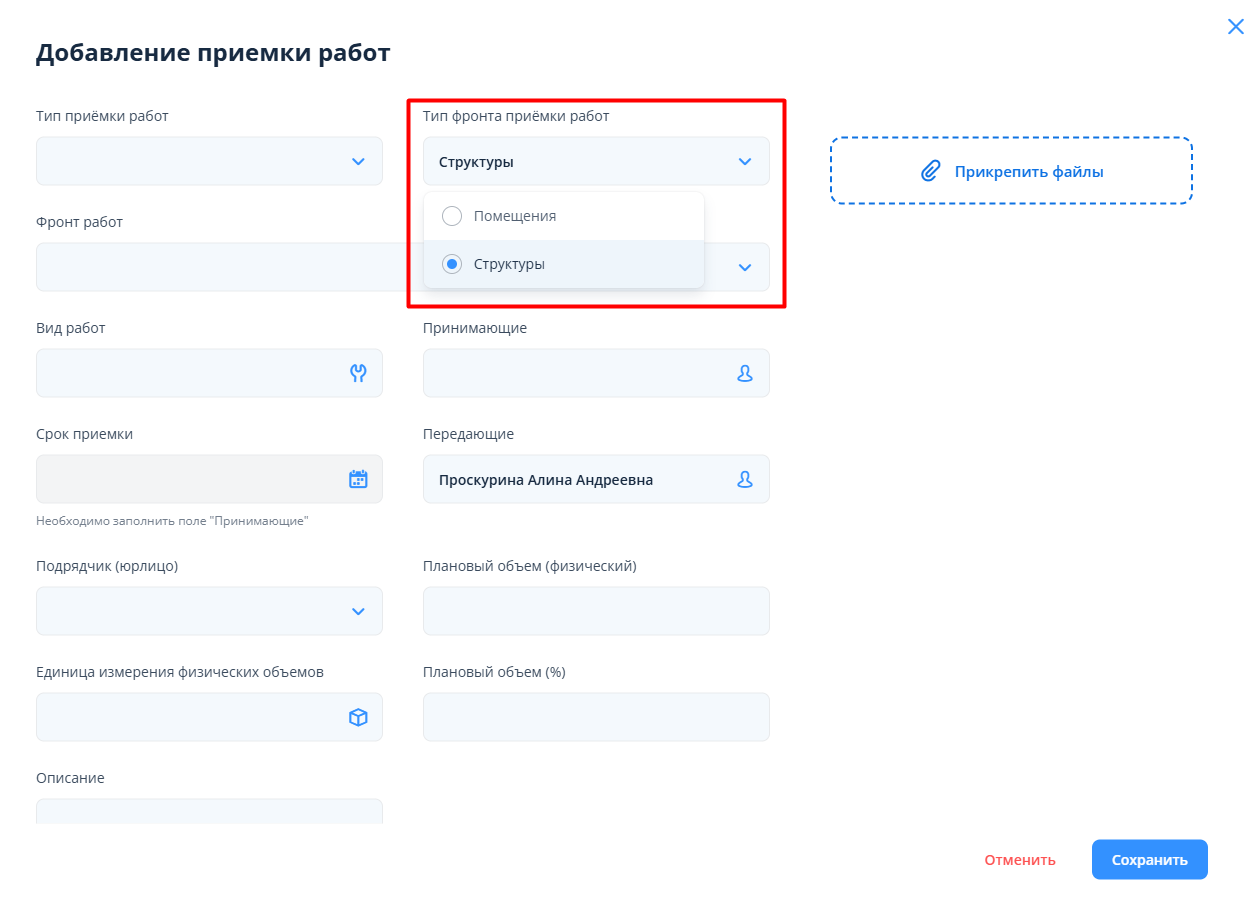The height and width of the screenshot is (897, 1257).
Task: Click the person icon in Принимающие field
Action: point(744,373)
